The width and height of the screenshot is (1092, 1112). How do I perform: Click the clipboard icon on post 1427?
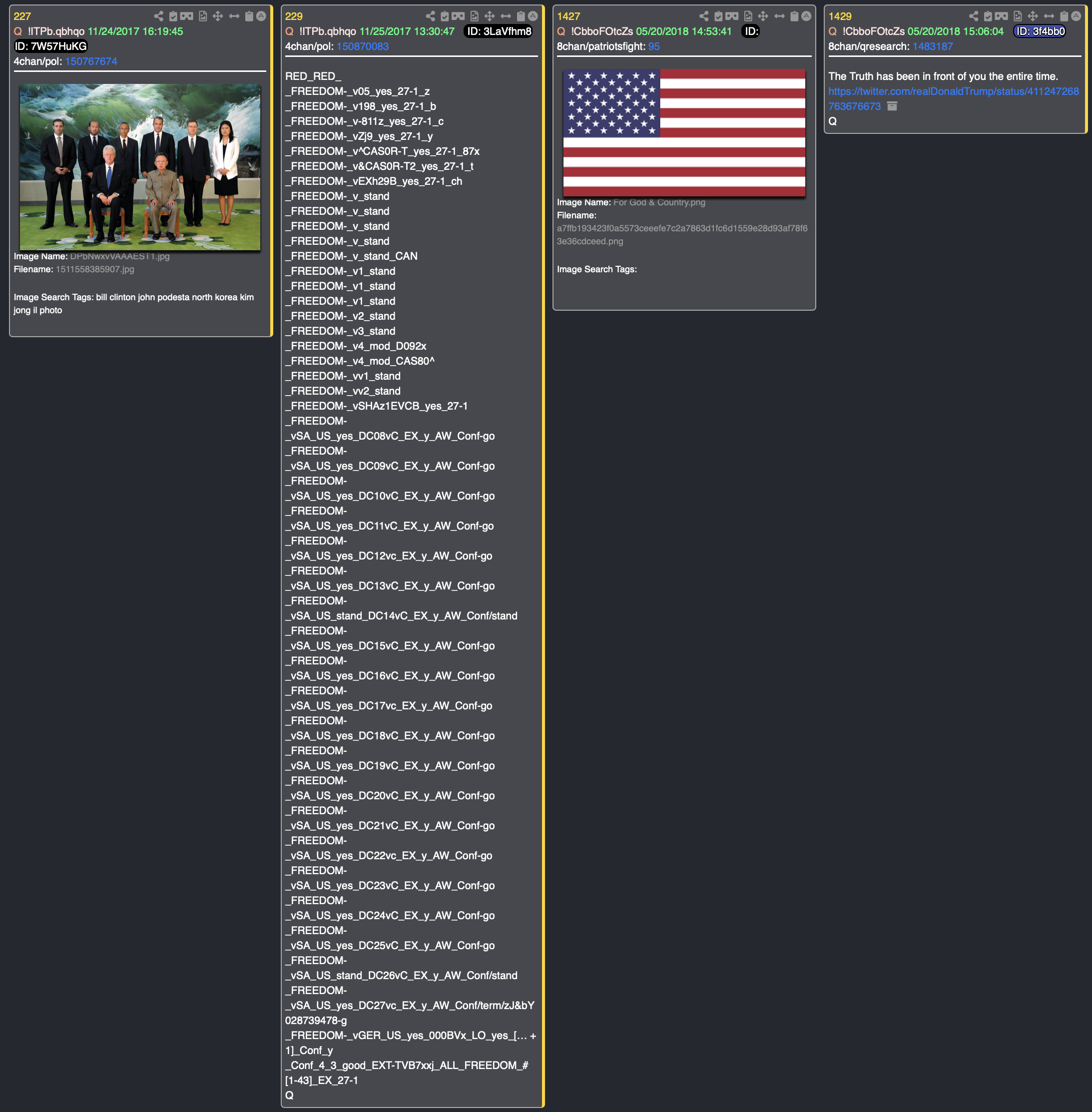pos(794,16)
